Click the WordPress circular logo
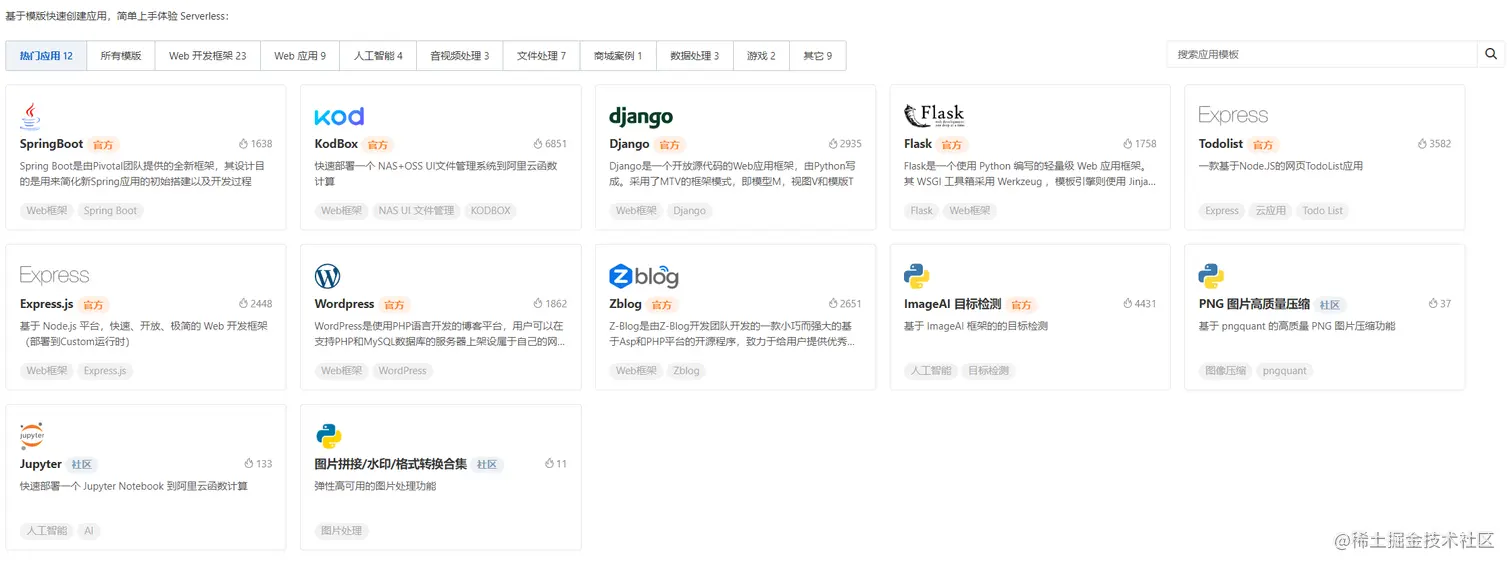Viewport: 1512px width, 568px height. click(x=327, y=276)
